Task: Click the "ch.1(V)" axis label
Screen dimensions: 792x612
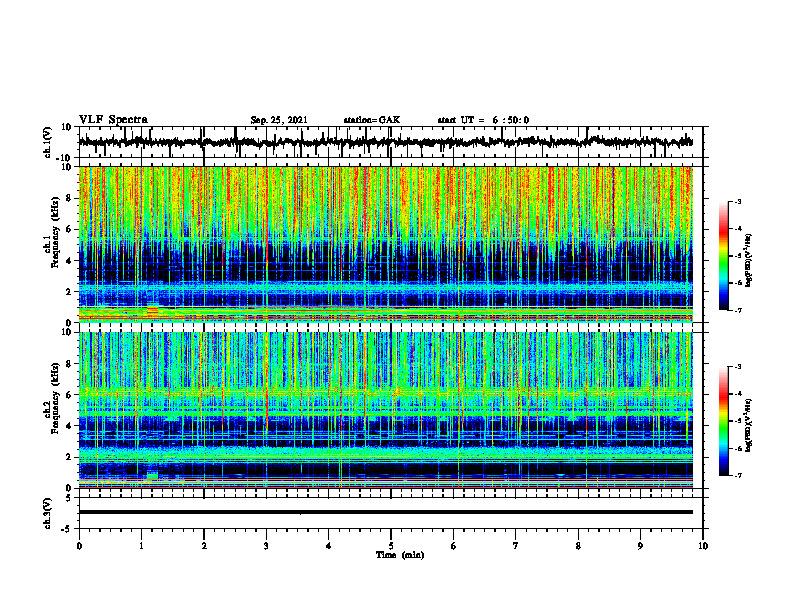Action: pyautogui.click(x=48, y=142)
